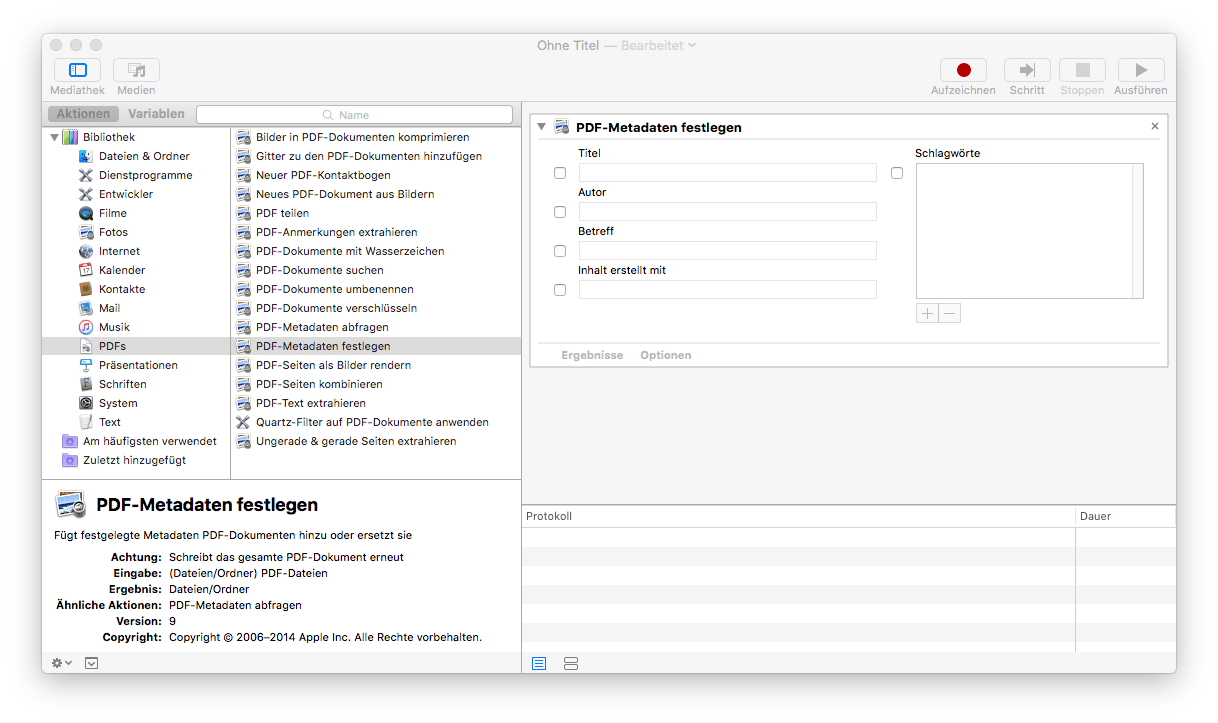Click the Autor text field

click(728, 212)
